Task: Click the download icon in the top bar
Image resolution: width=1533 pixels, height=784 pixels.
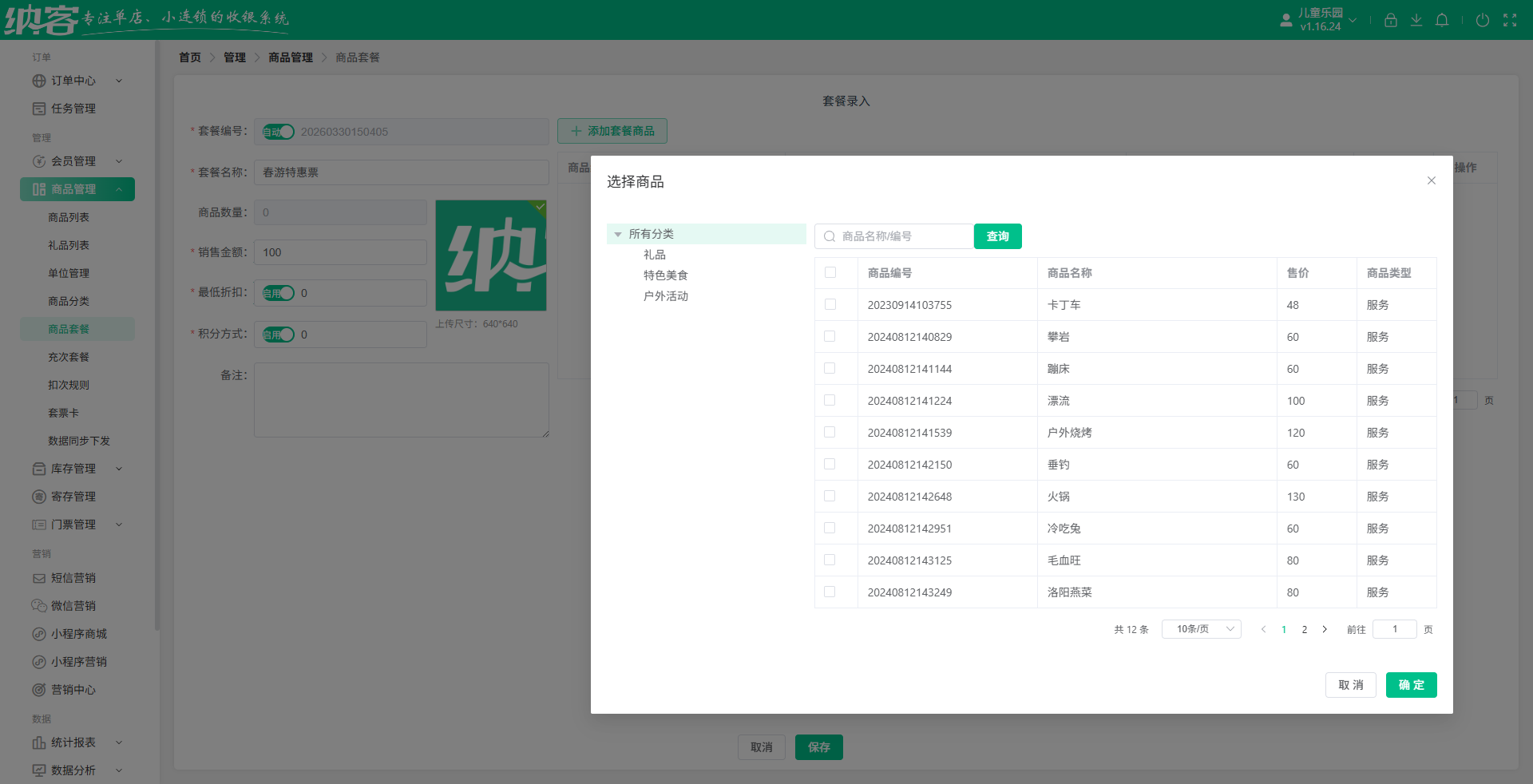Action: (1416, 20)
